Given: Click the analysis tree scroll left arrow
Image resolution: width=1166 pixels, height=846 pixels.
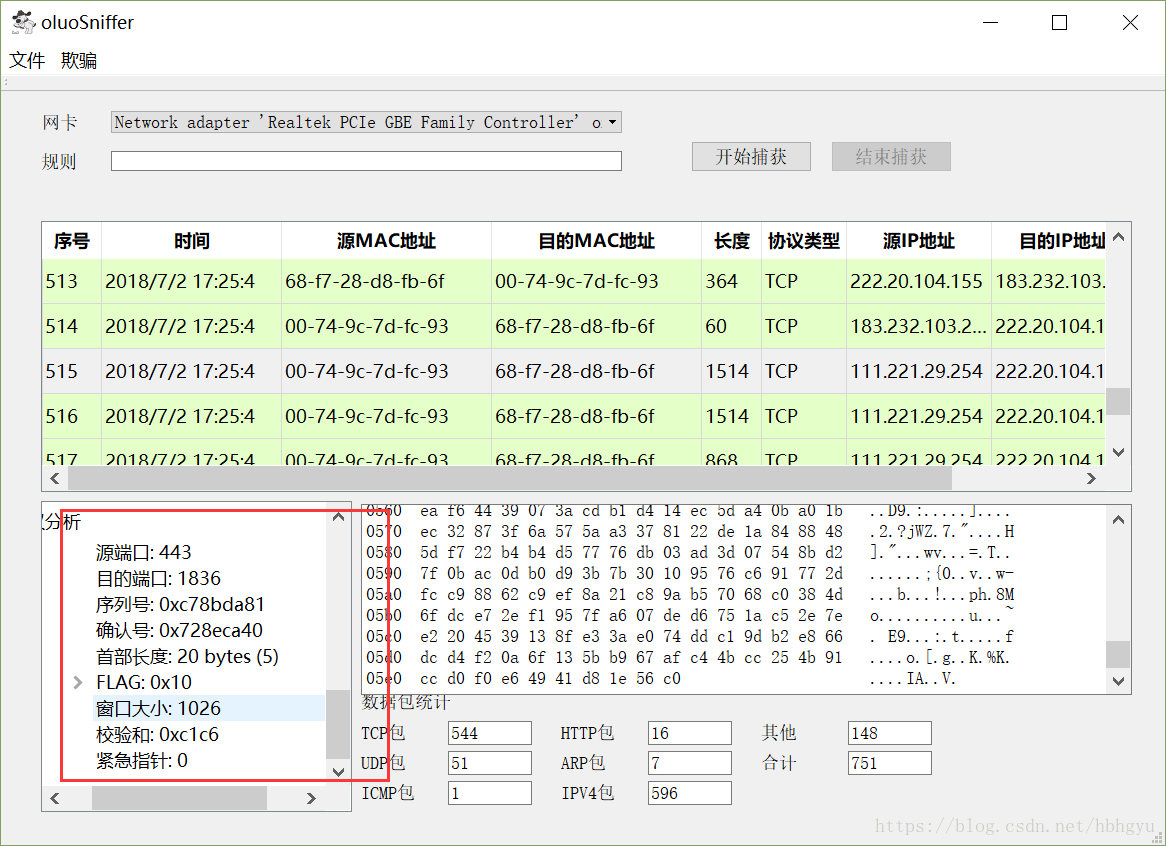Looking at the screenshot, I should [x=54, y=798].
